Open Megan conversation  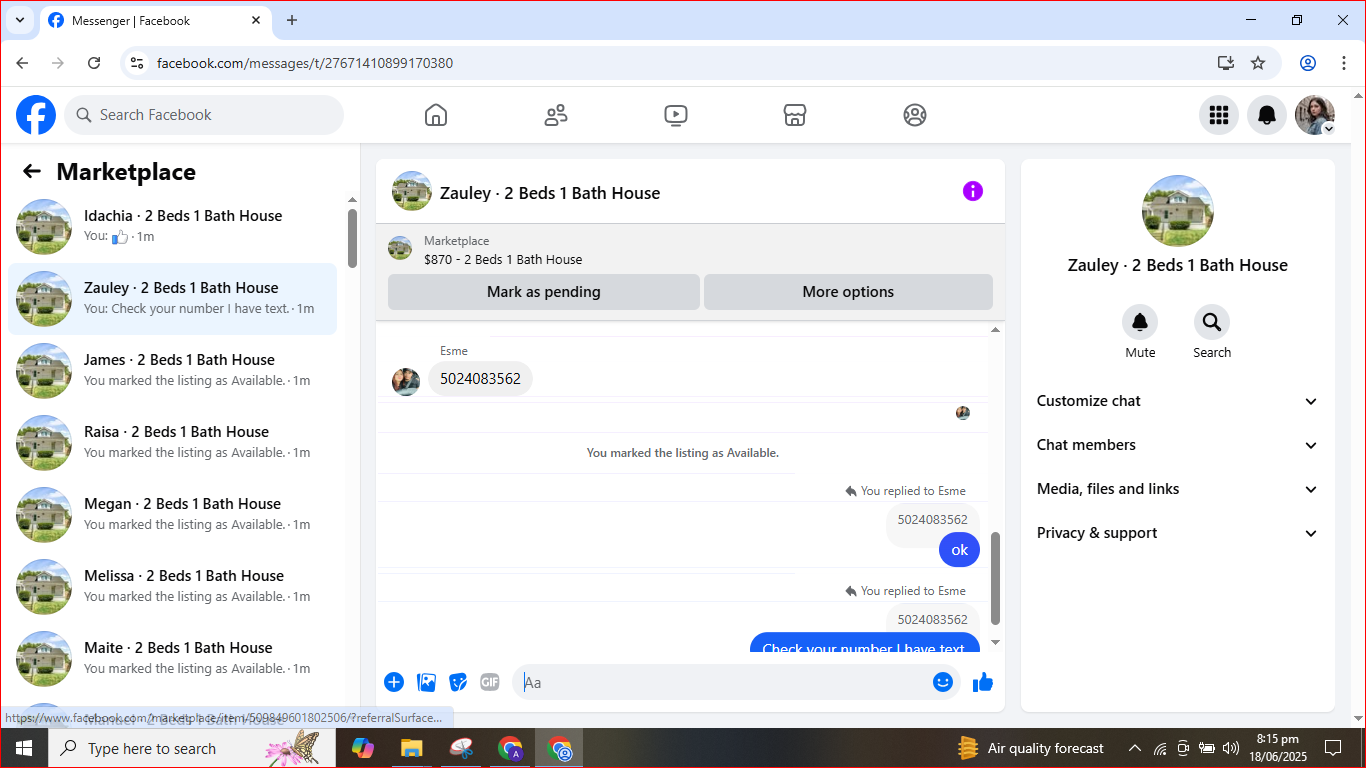coord(172,515)
